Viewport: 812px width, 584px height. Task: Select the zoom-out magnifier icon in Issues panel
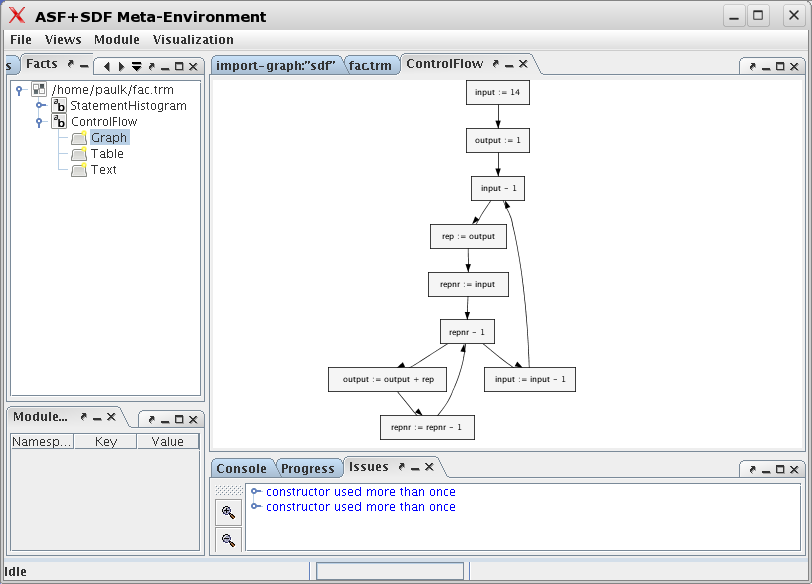click(x=228, y=540)
